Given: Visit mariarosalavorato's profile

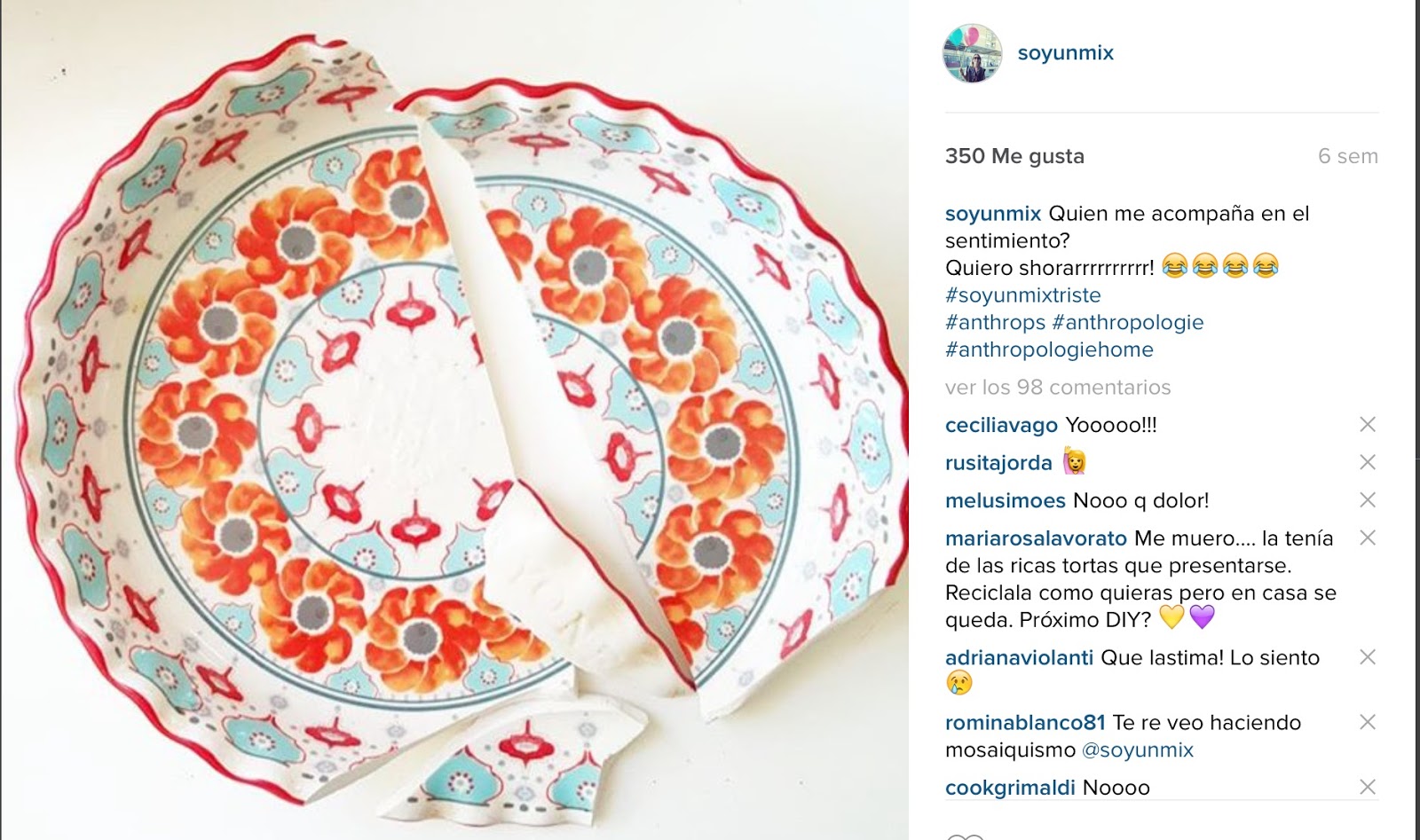Looking at the screenshot, I should (x=1036, y=538).
